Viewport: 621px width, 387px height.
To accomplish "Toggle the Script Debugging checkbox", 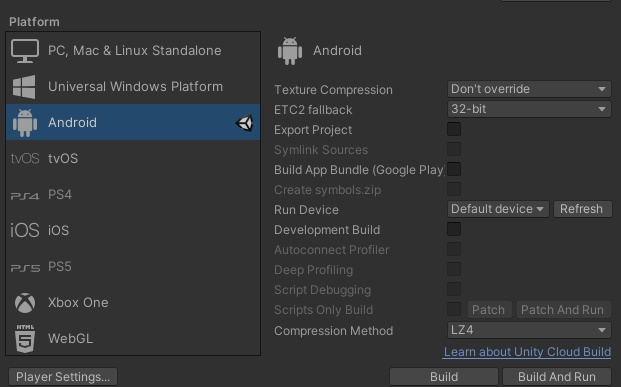I will pos(454,289).
